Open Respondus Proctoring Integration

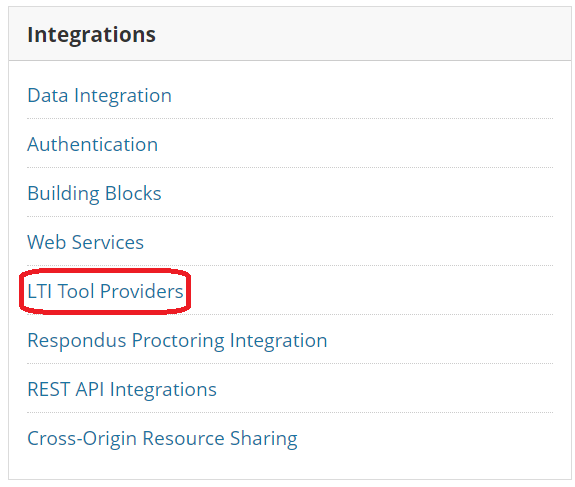point(177,341)
